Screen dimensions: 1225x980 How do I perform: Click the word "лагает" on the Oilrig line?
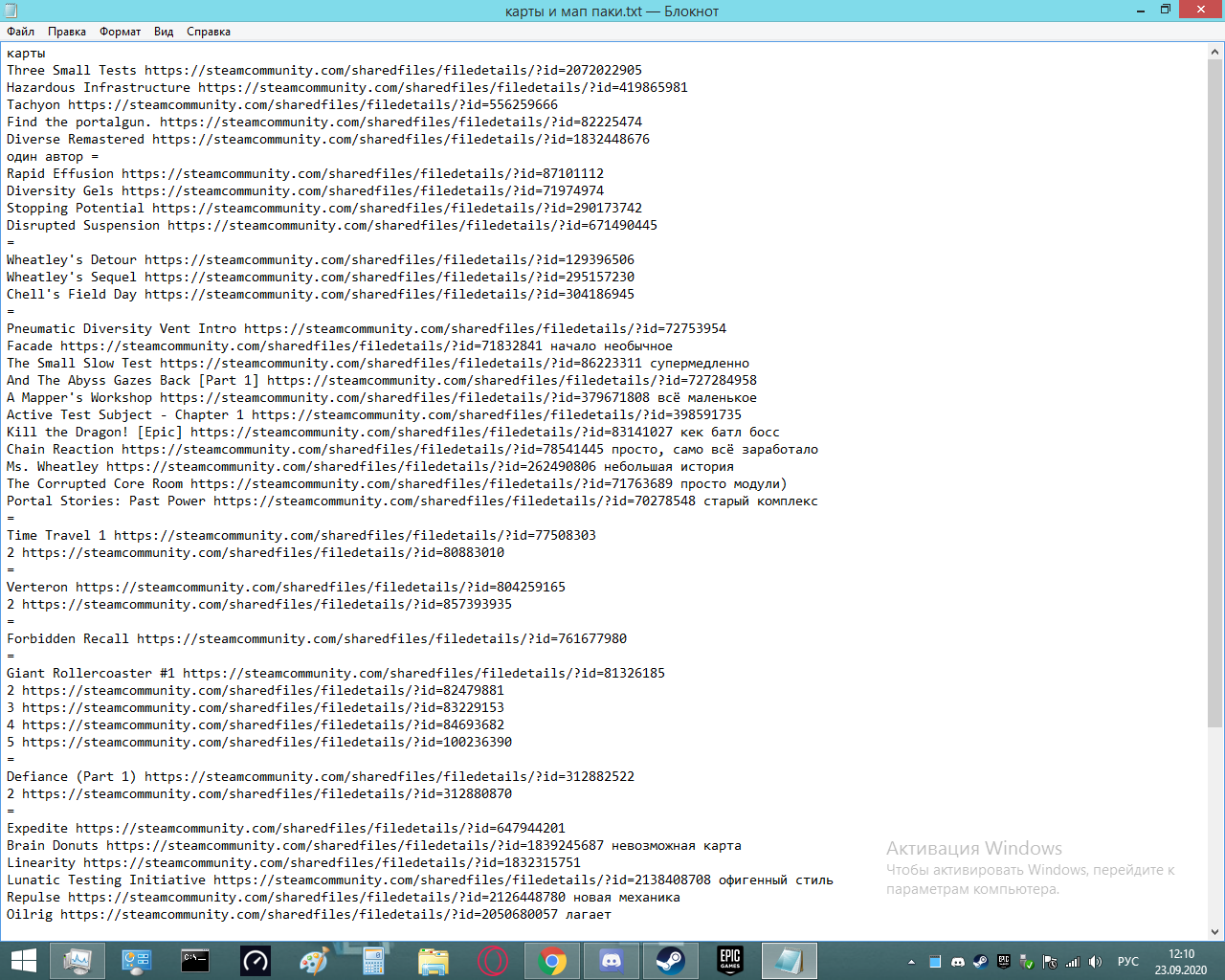tap(589, 915)
